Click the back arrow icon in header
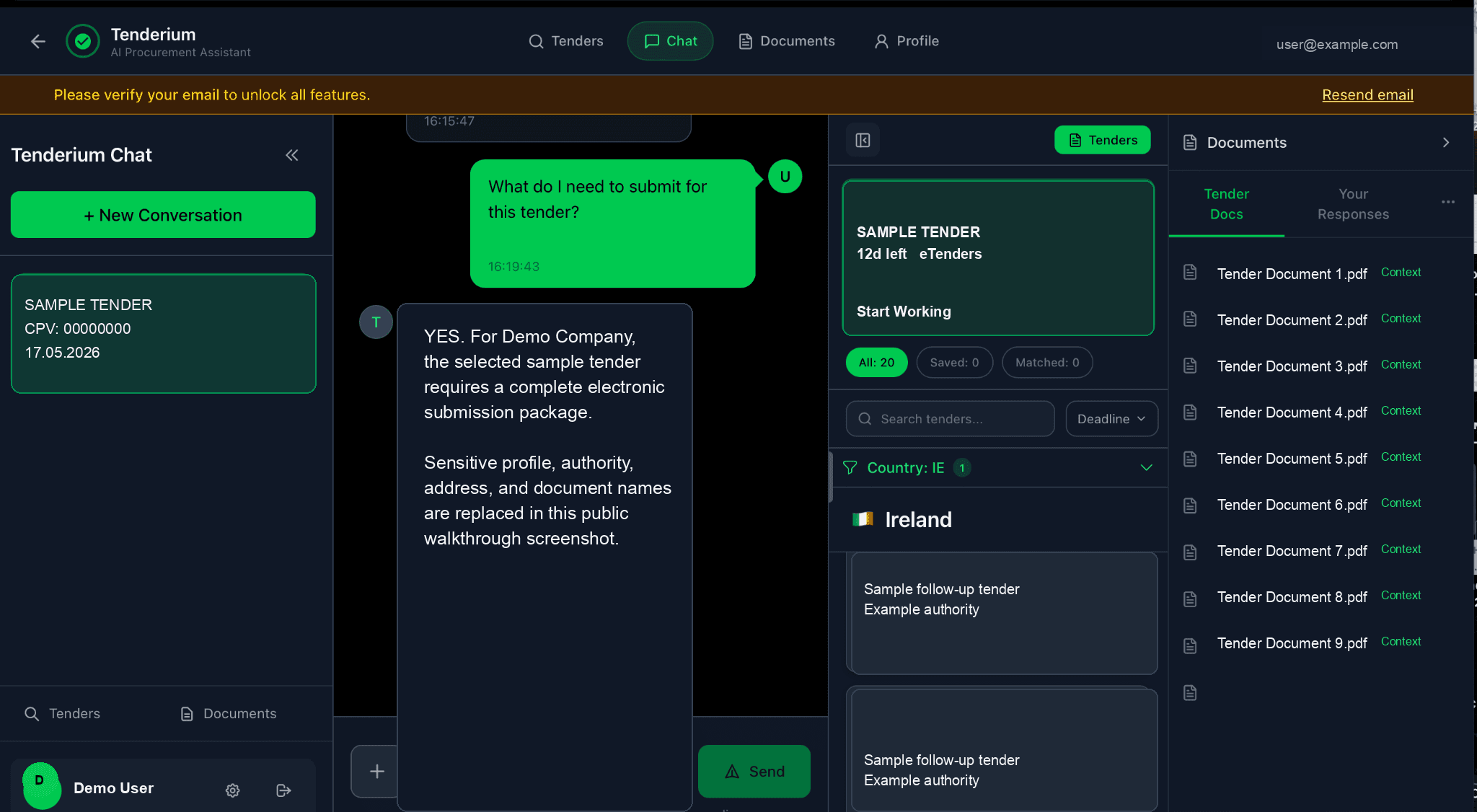 [x=38, y=42]
